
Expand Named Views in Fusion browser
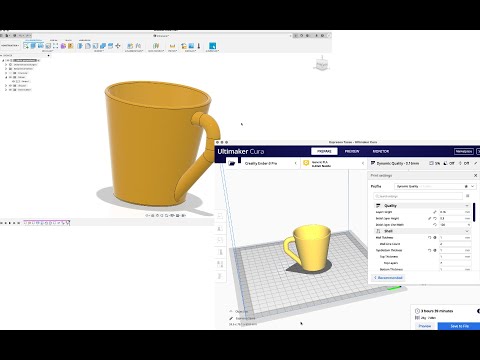tap(6, 69)
